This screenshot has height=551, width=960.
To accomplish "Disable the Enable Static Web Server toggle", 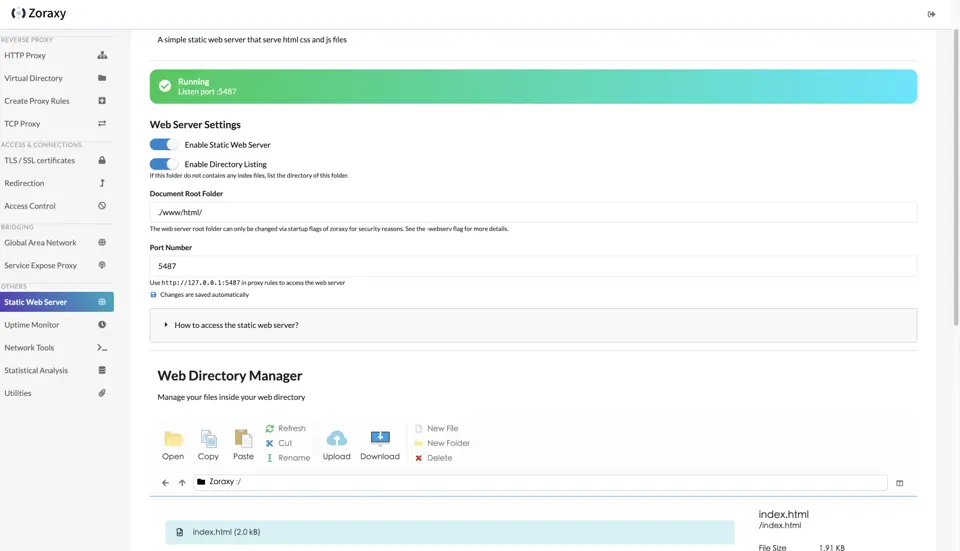I will [163, 144].
